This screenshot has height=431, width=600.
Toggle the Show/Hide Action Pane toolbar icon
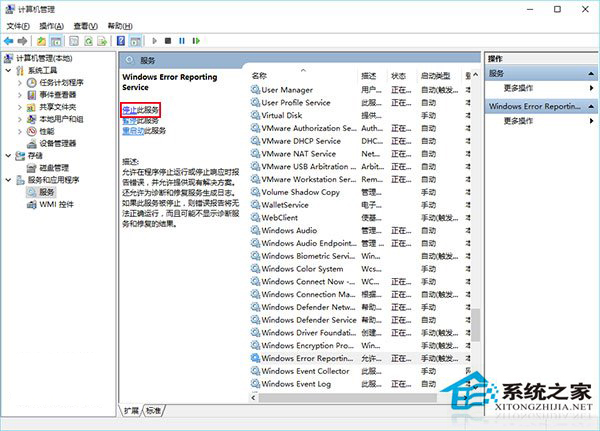[135, 41]
